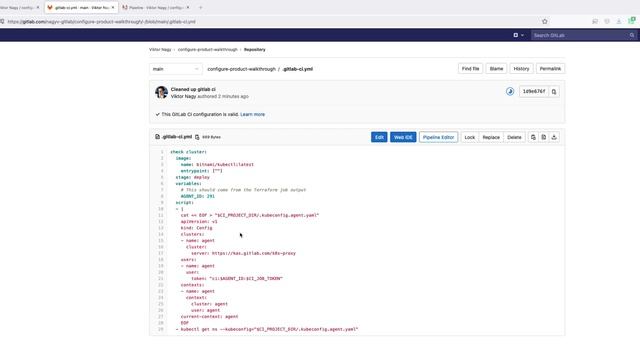The width and height of the screenshot is (640, 360).
Task: Click the 'AGENT_ID: 291' line
Action: click(x=198, y=196)
